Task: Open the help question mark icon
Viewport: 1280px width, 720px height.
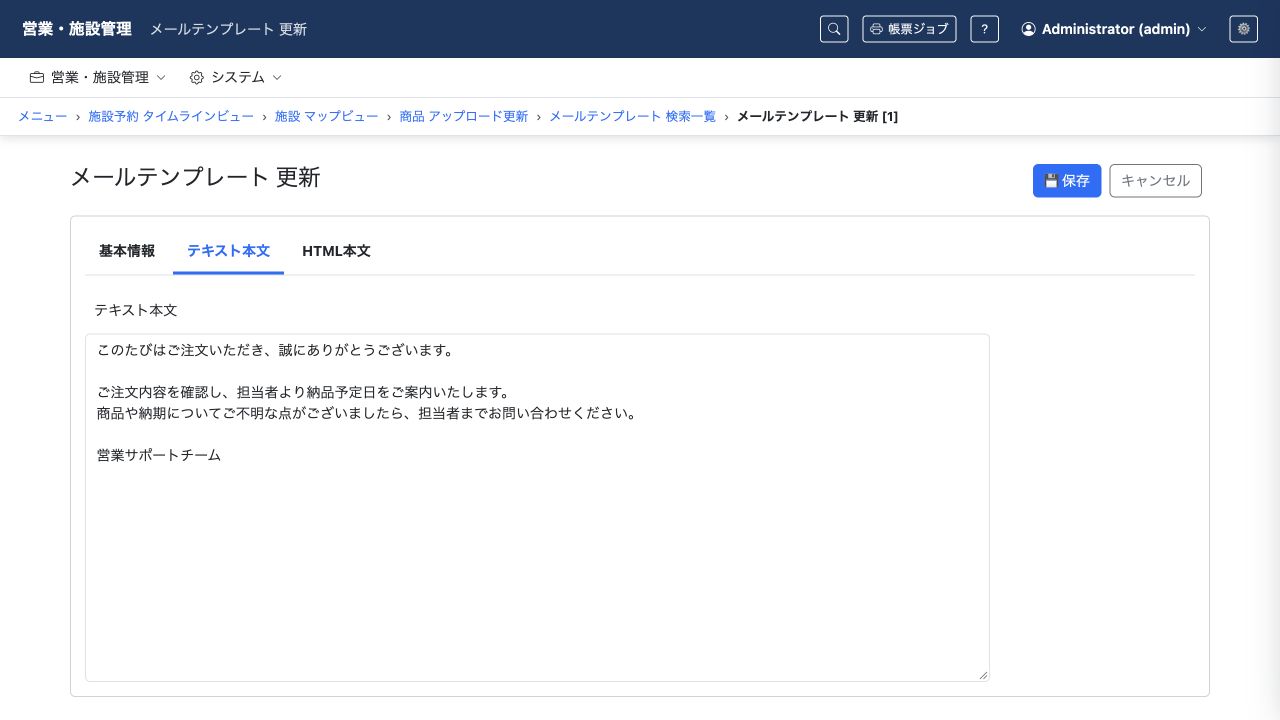Action: click(x=984, y=29)
